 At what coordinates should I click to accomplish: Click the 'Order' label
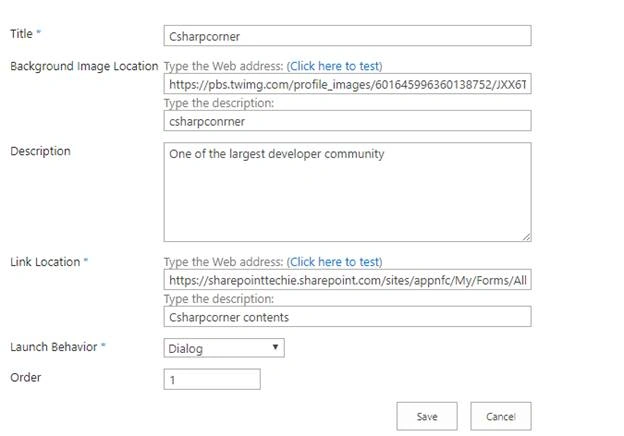tap(25, 378)
